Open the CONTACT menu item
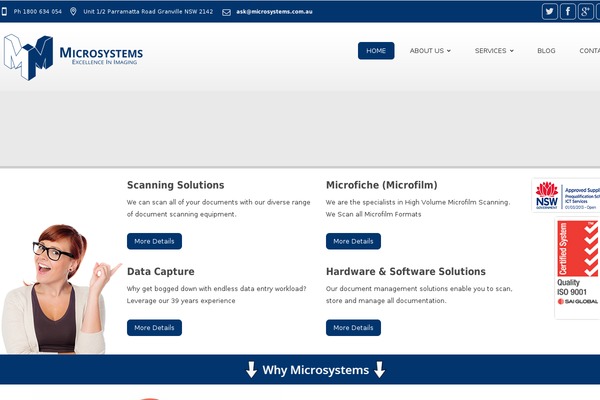This screenshot has height=400, width=600. 589,51
